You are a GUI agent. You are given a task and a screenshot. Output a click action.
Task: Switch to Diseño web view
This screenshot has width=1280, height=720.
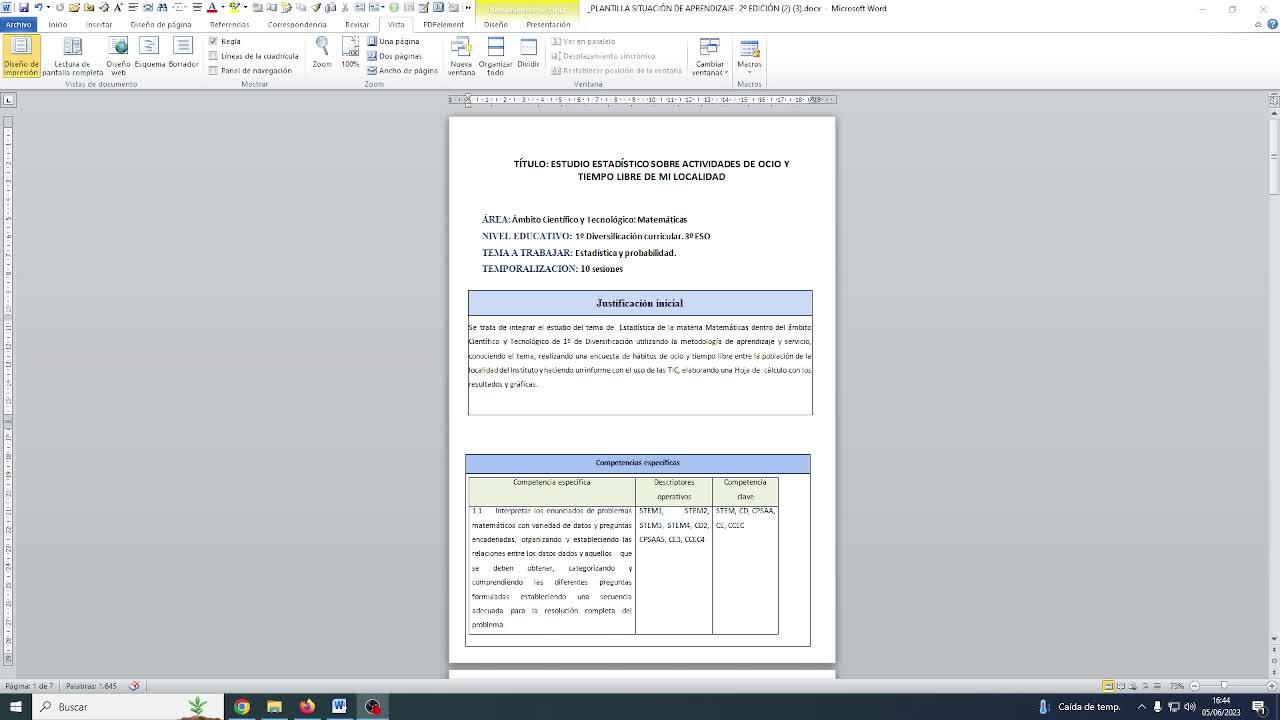[x=118, y=56]
